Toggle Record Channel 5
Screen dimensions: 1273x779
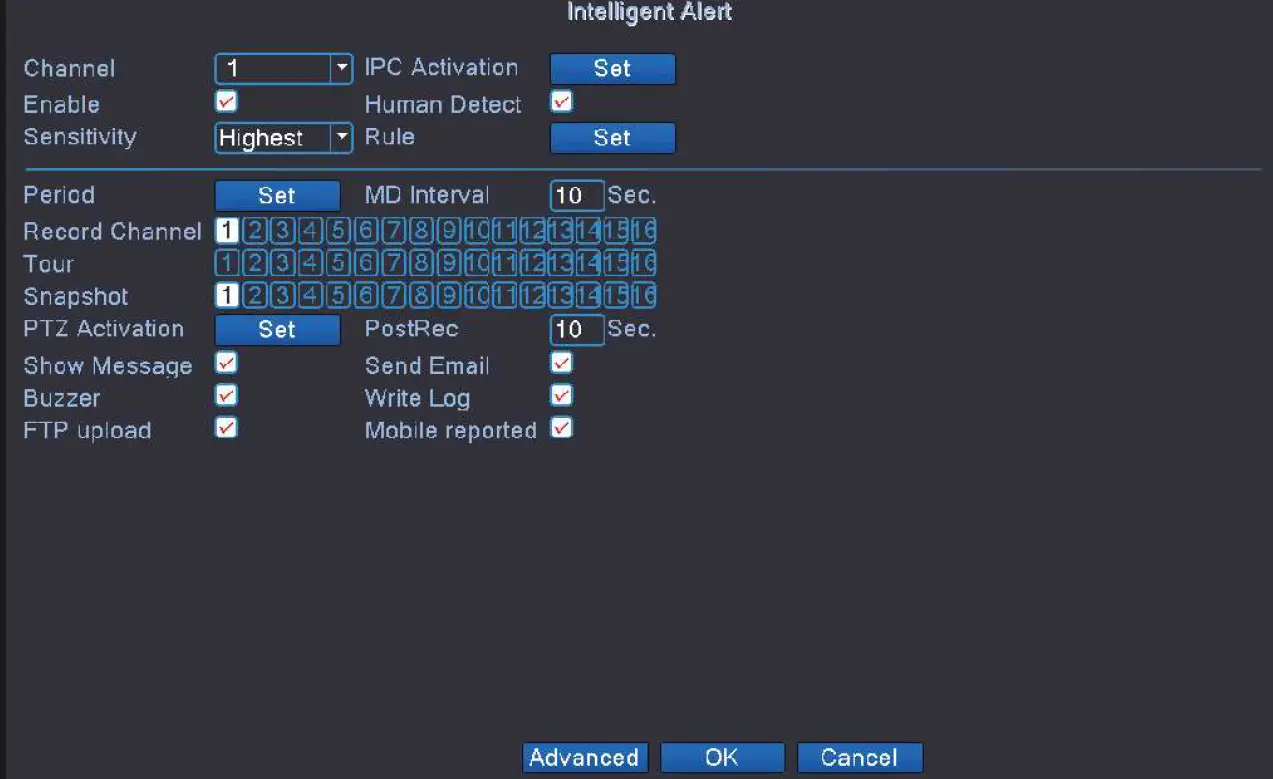click(338, 231)
